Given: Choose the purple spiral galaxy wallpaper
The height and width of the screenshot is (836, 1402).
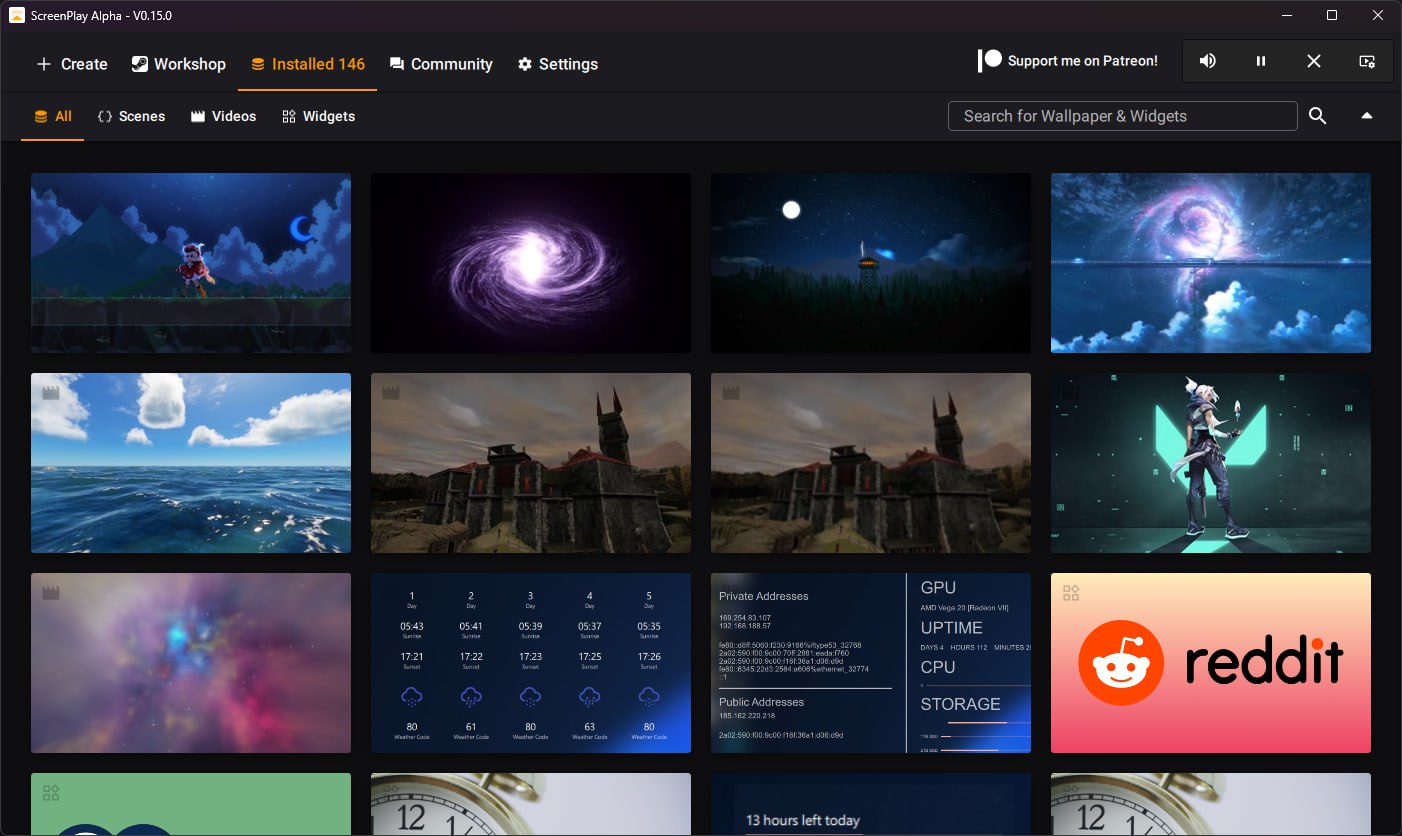Looking at the screenshot, I should (530, 262).
